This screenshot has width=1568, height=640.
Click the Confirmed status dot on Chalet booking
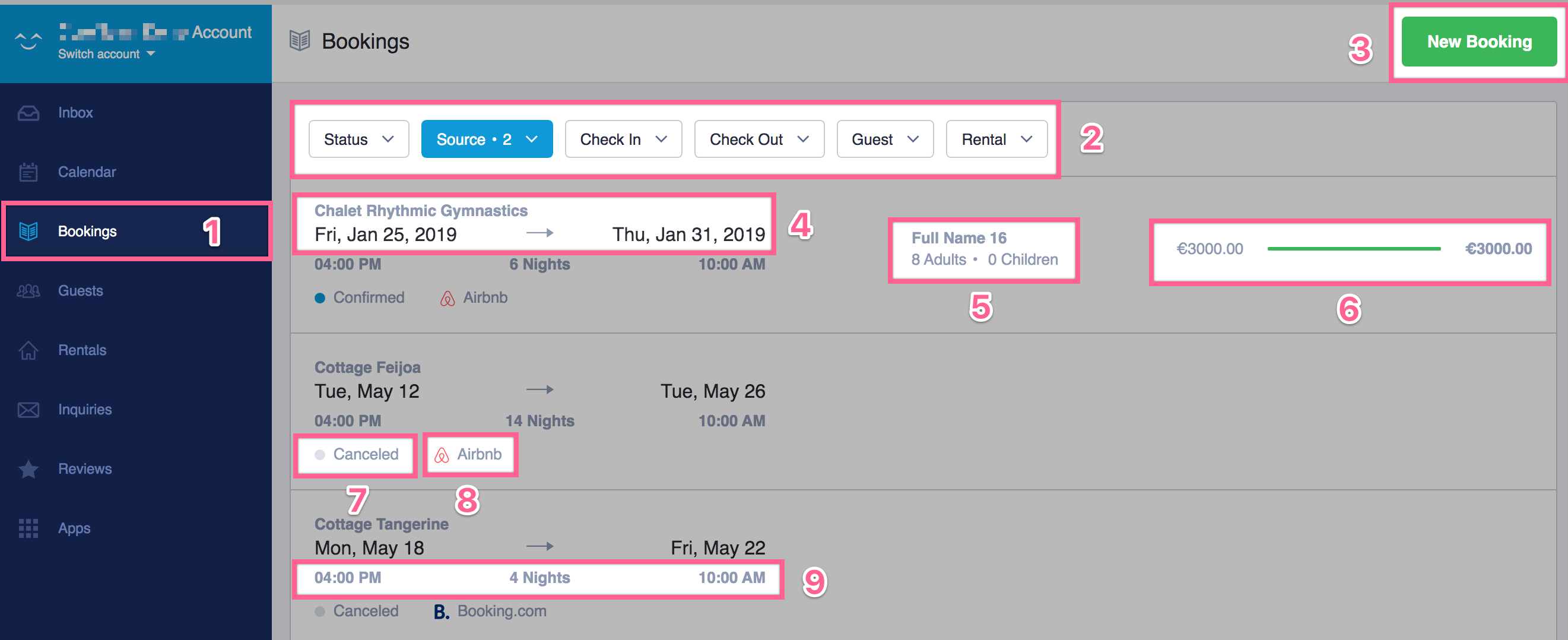pyautogui.click(x=319, y=297)
